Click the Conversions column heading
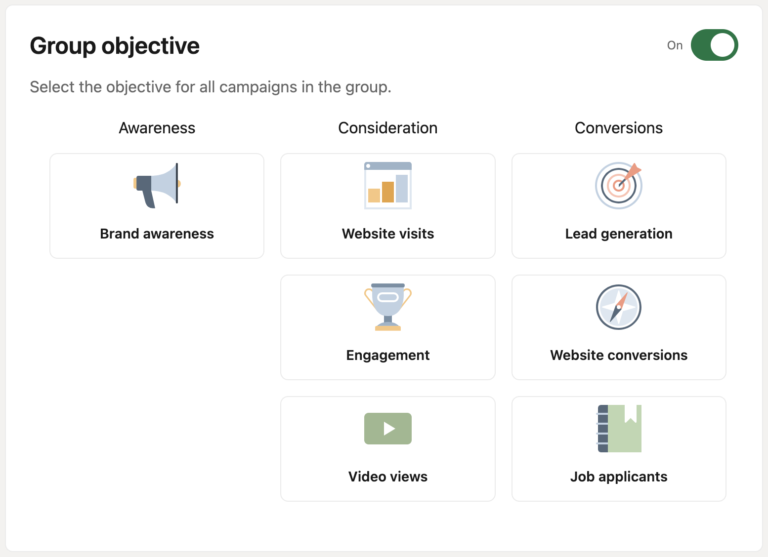 [x=619, y=128]
